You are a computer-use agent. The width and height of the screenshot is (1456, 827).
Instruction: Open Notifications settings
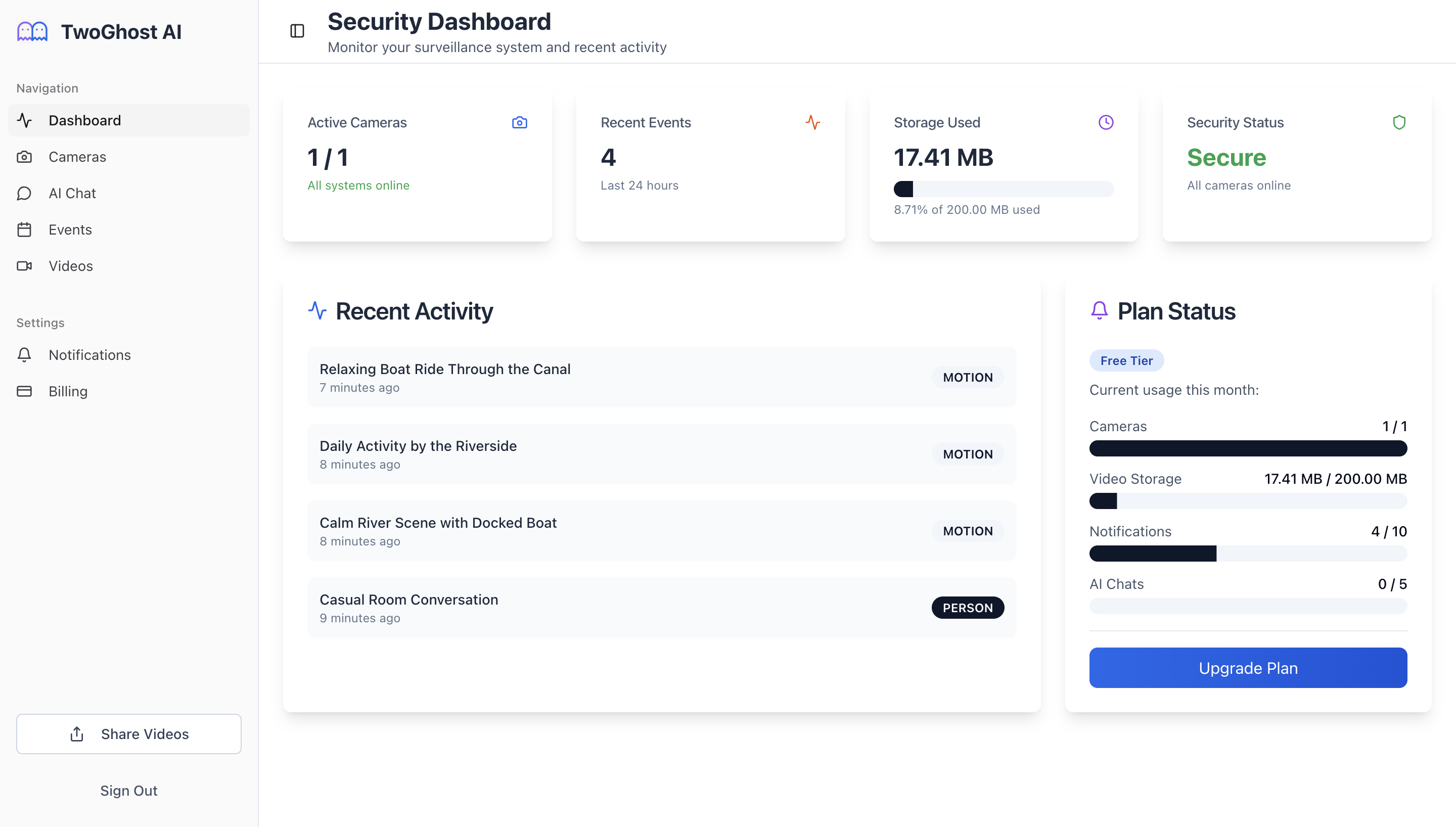pos(129,354)
